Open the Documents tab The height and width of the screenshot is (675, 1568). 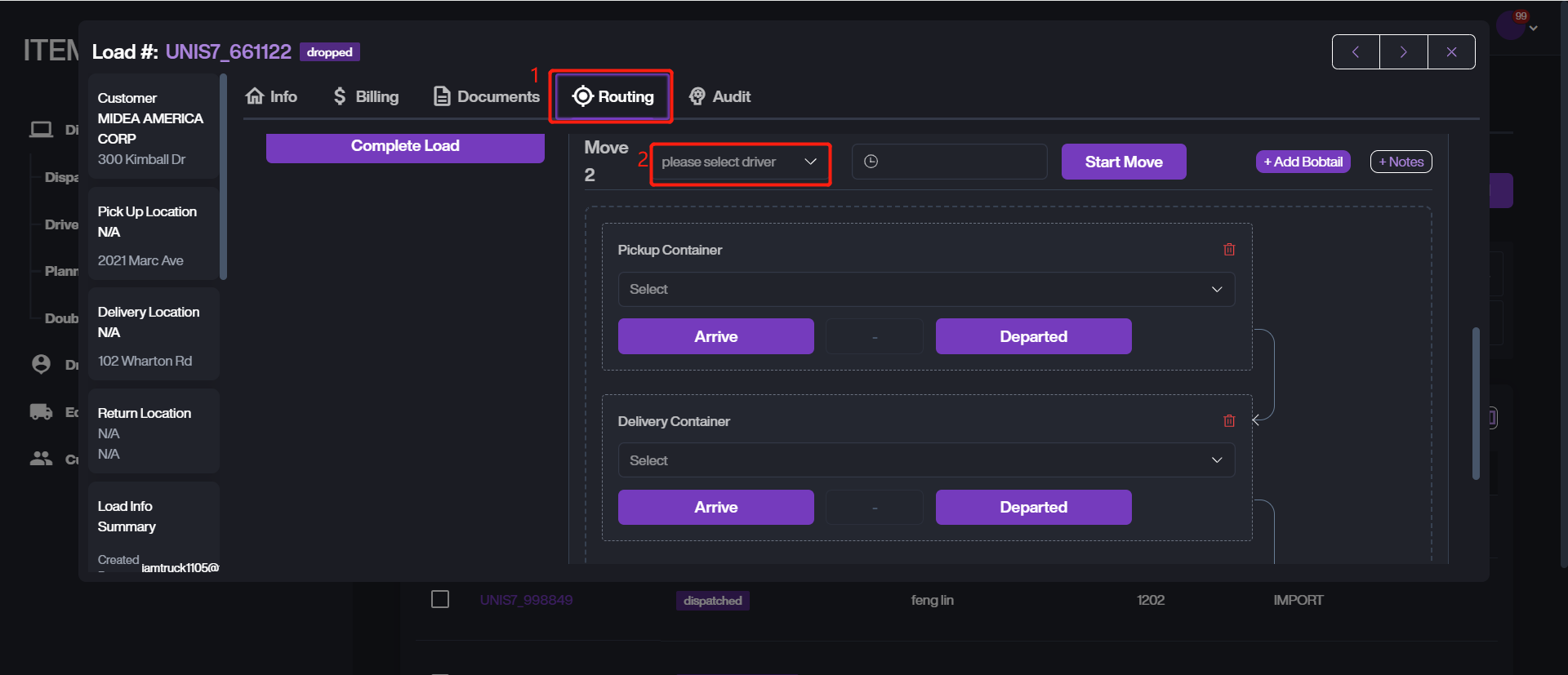487,96
